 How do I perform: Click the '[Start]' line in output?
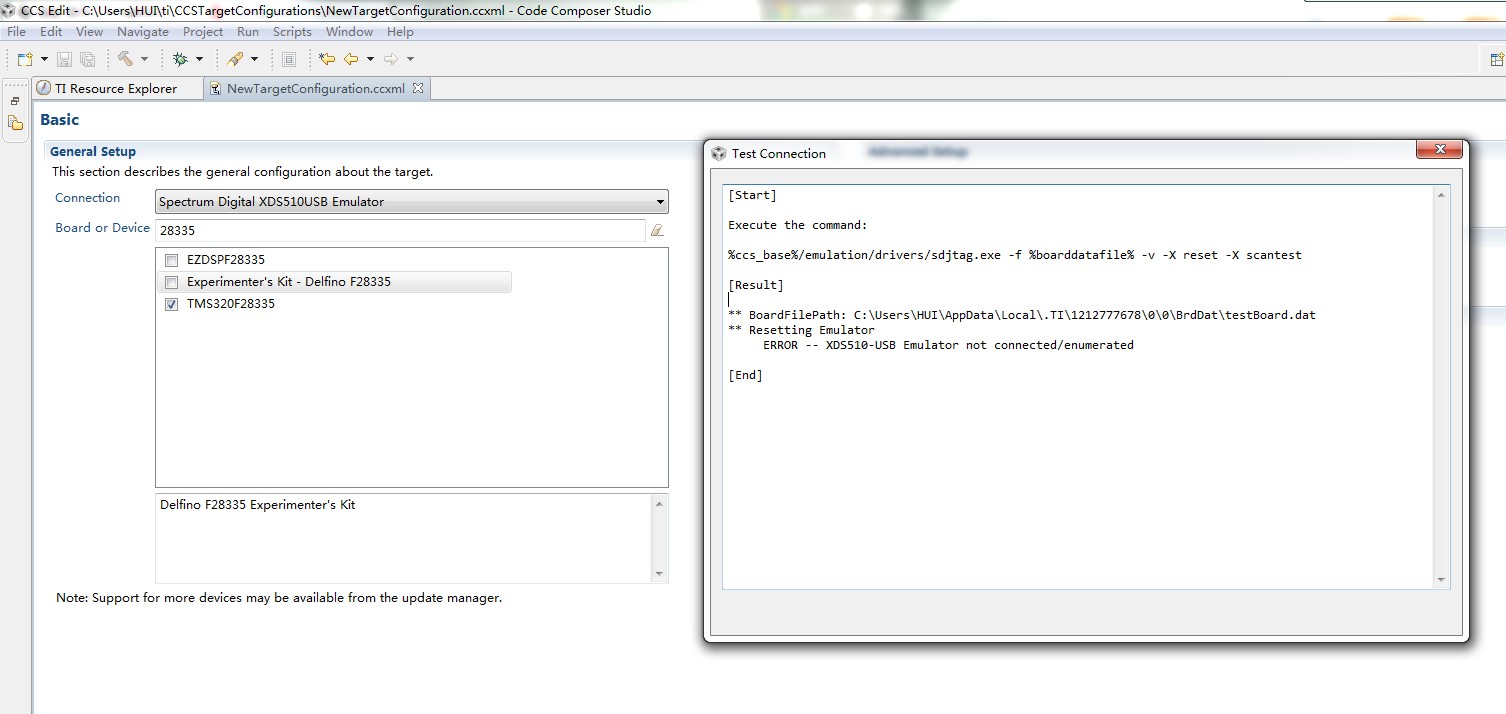pyautogui.click(x=752, y=195)
